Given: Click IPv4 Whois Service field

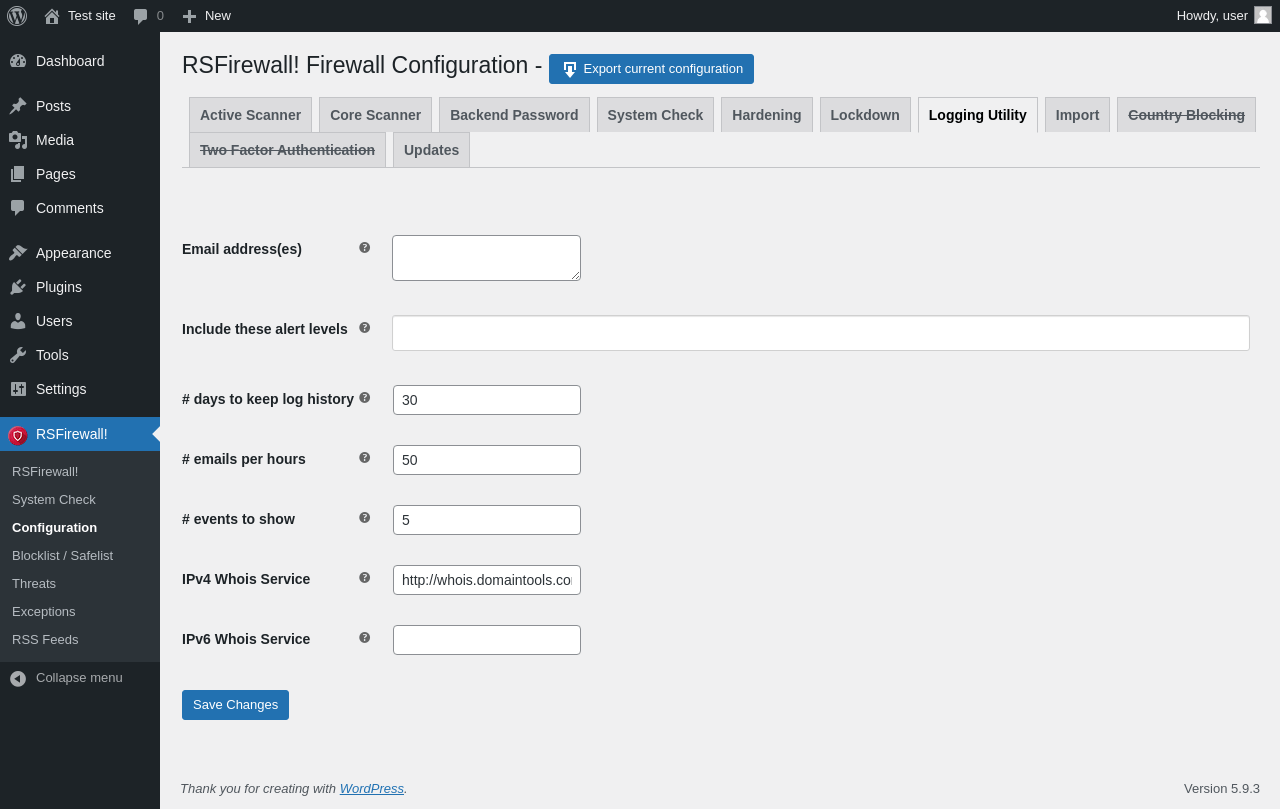Looking at the screenshot, I should [x=487, y=580].
